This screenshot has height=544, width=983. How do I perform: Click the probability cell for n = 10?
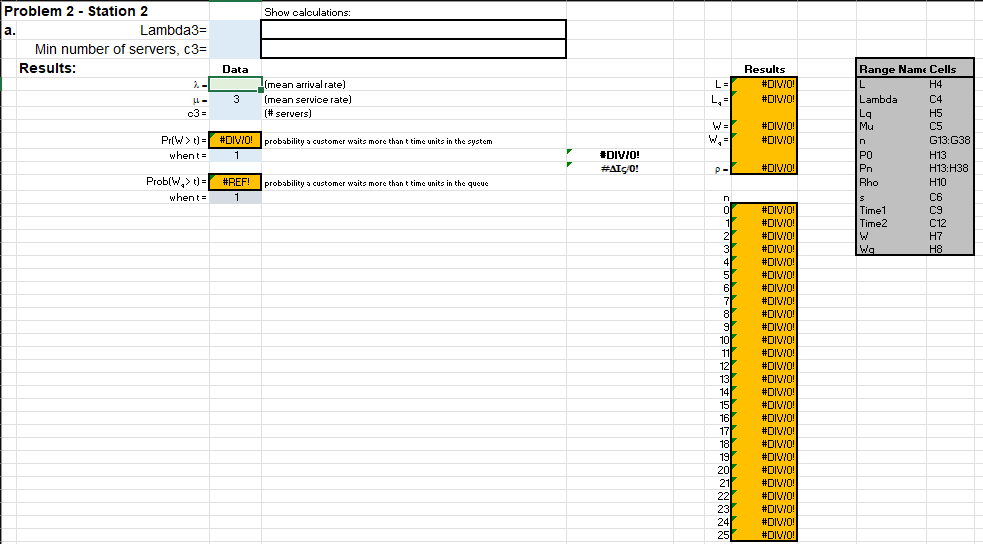click(x=764, y=340)
